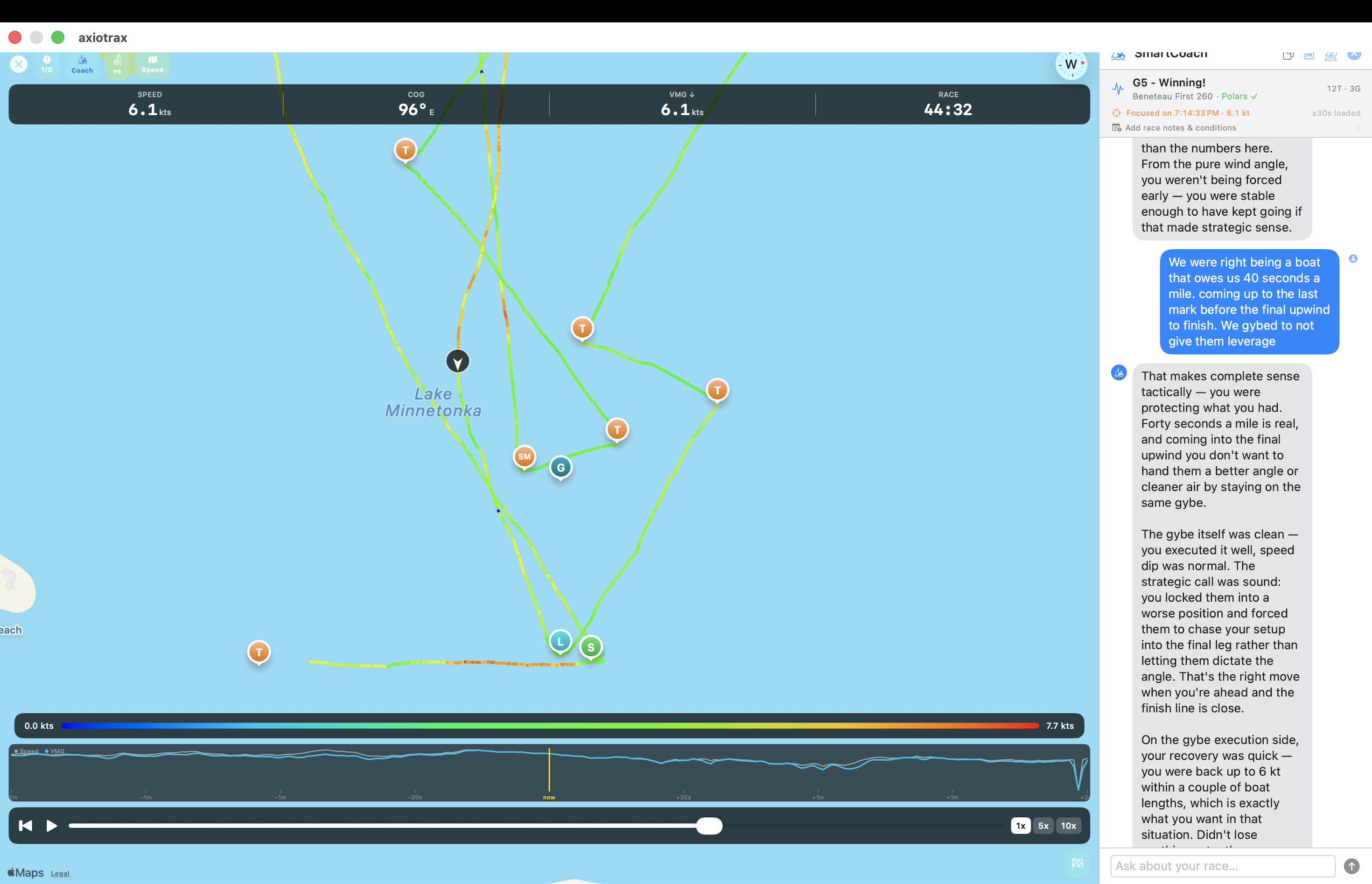Open the Legal link for Apple Maps

(x=60, y=874)
